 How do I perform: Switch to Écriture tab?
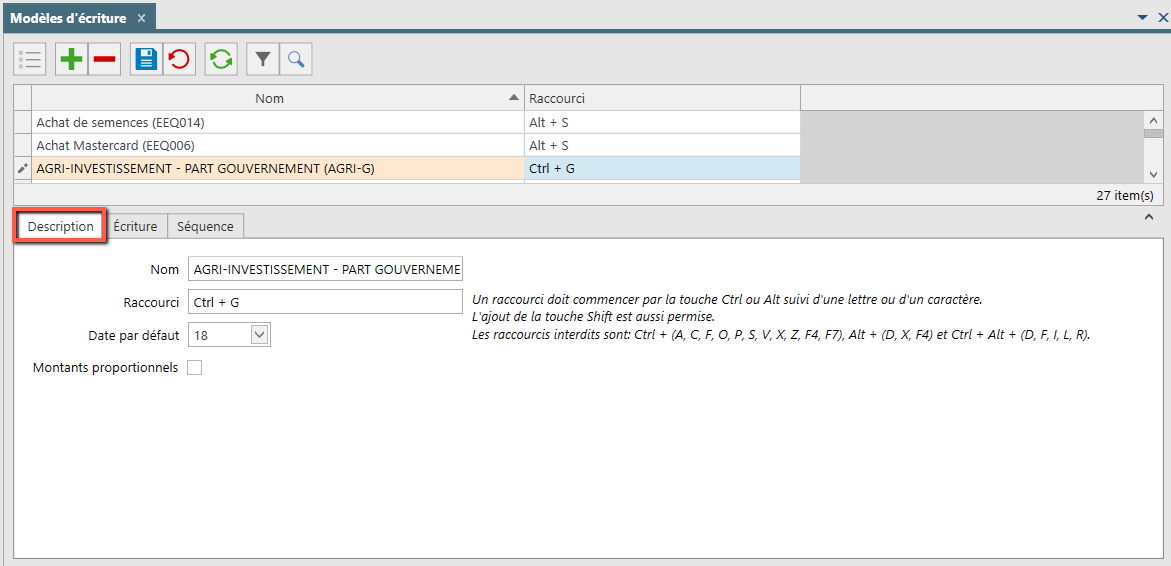click(x=135, y=226)
